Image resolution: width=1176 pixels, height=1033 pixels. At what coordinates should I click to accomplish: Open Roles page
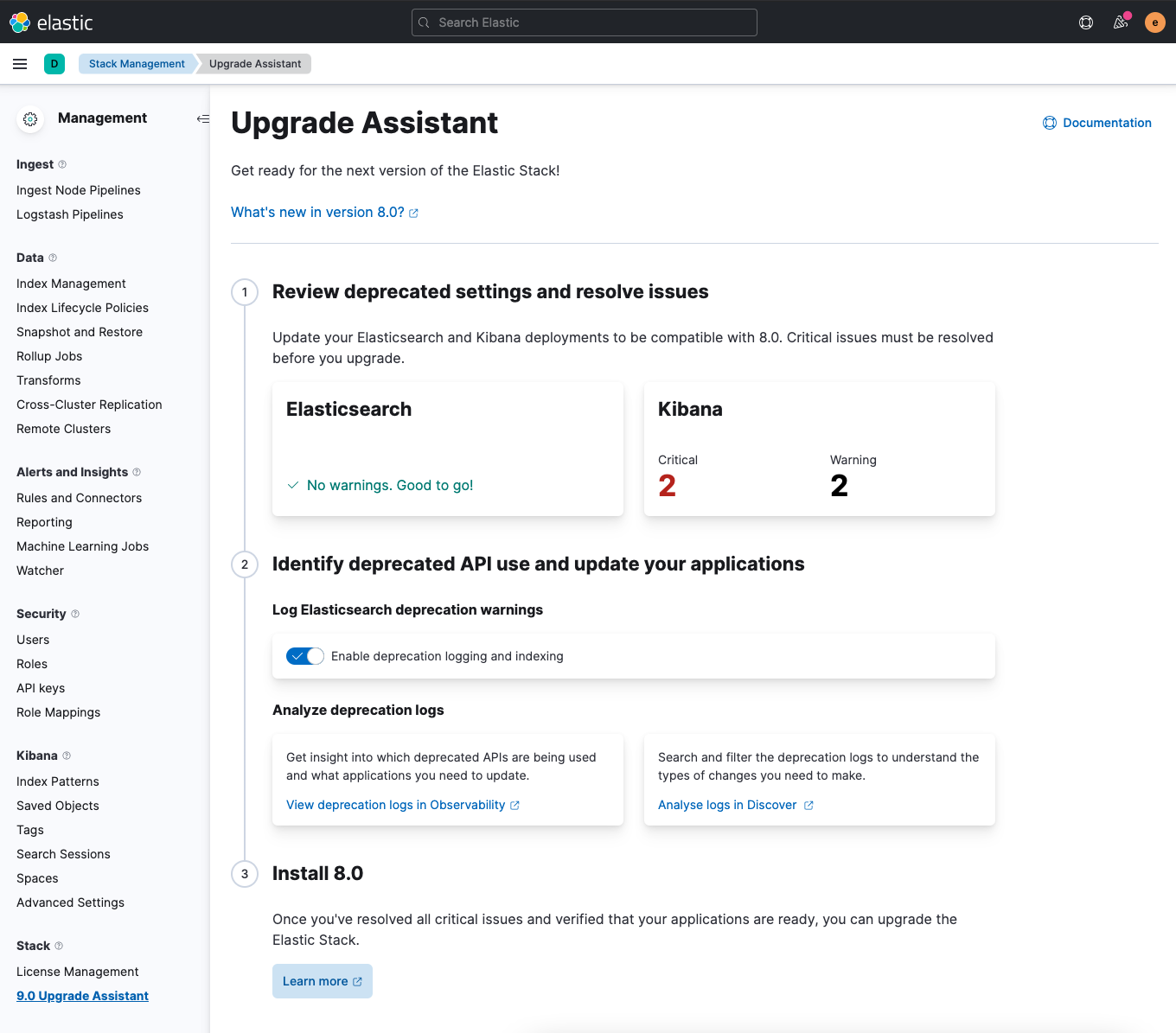click(32, 664)
